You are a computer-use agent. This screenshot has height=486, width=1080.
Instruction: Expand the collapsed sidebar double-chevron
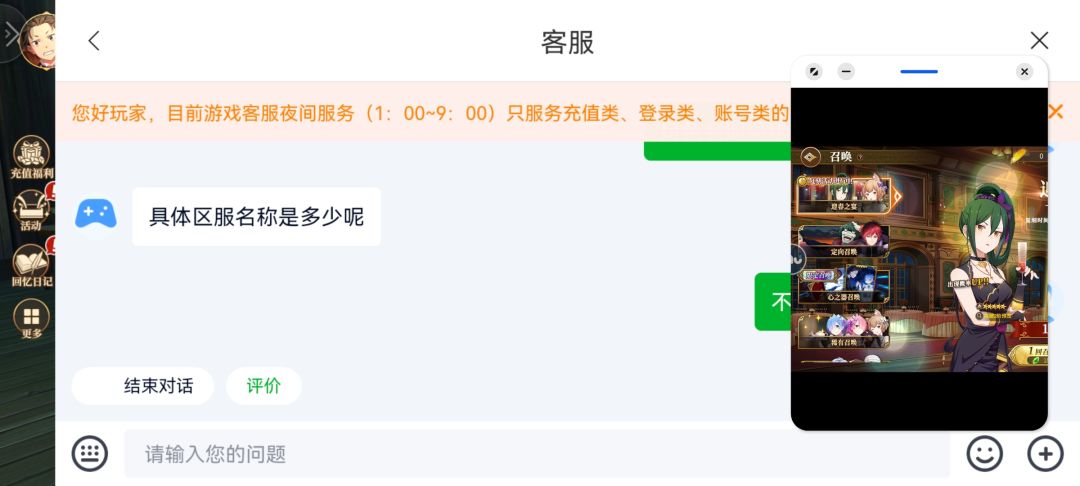coord(11,35)
